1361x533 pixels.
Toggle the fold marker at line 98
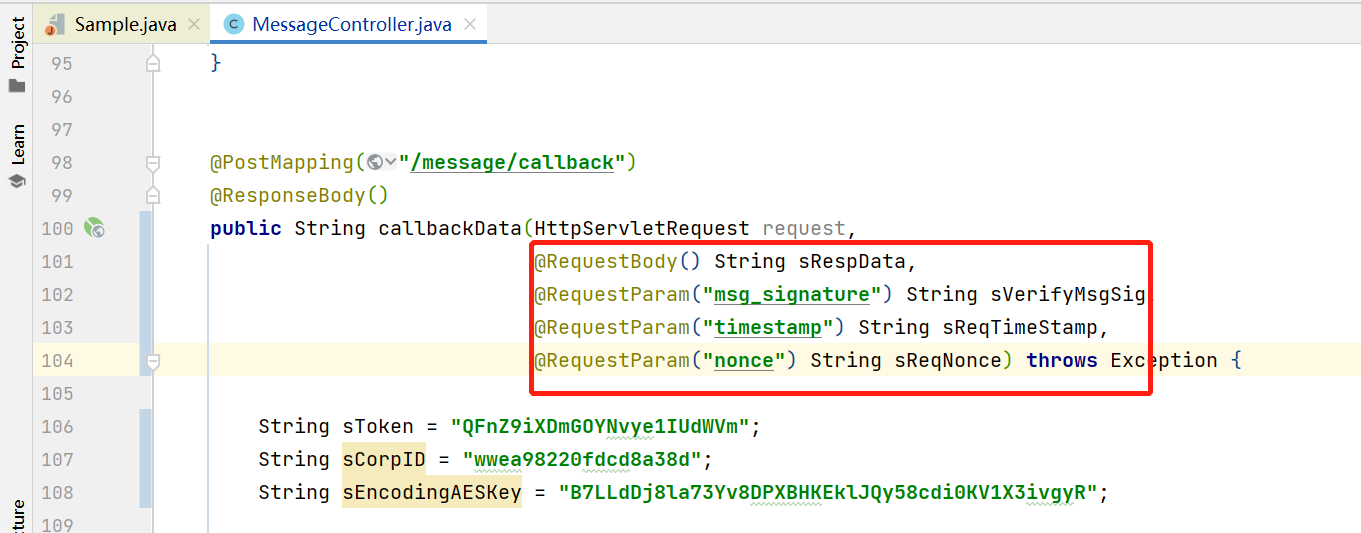(x=153, y=162)
